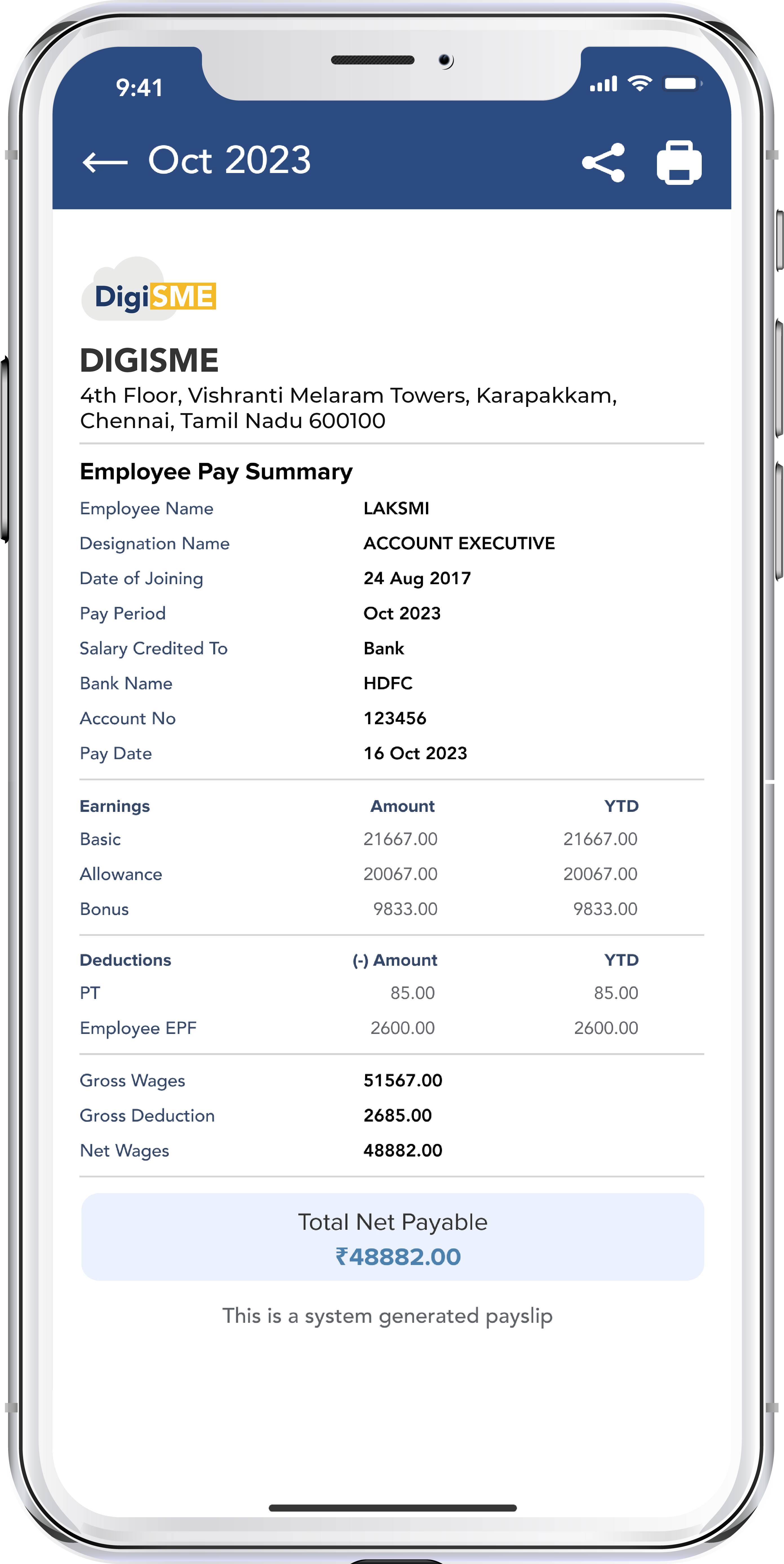Tap the print payslip icon
Screen dimensions: 784x1564
679,162
